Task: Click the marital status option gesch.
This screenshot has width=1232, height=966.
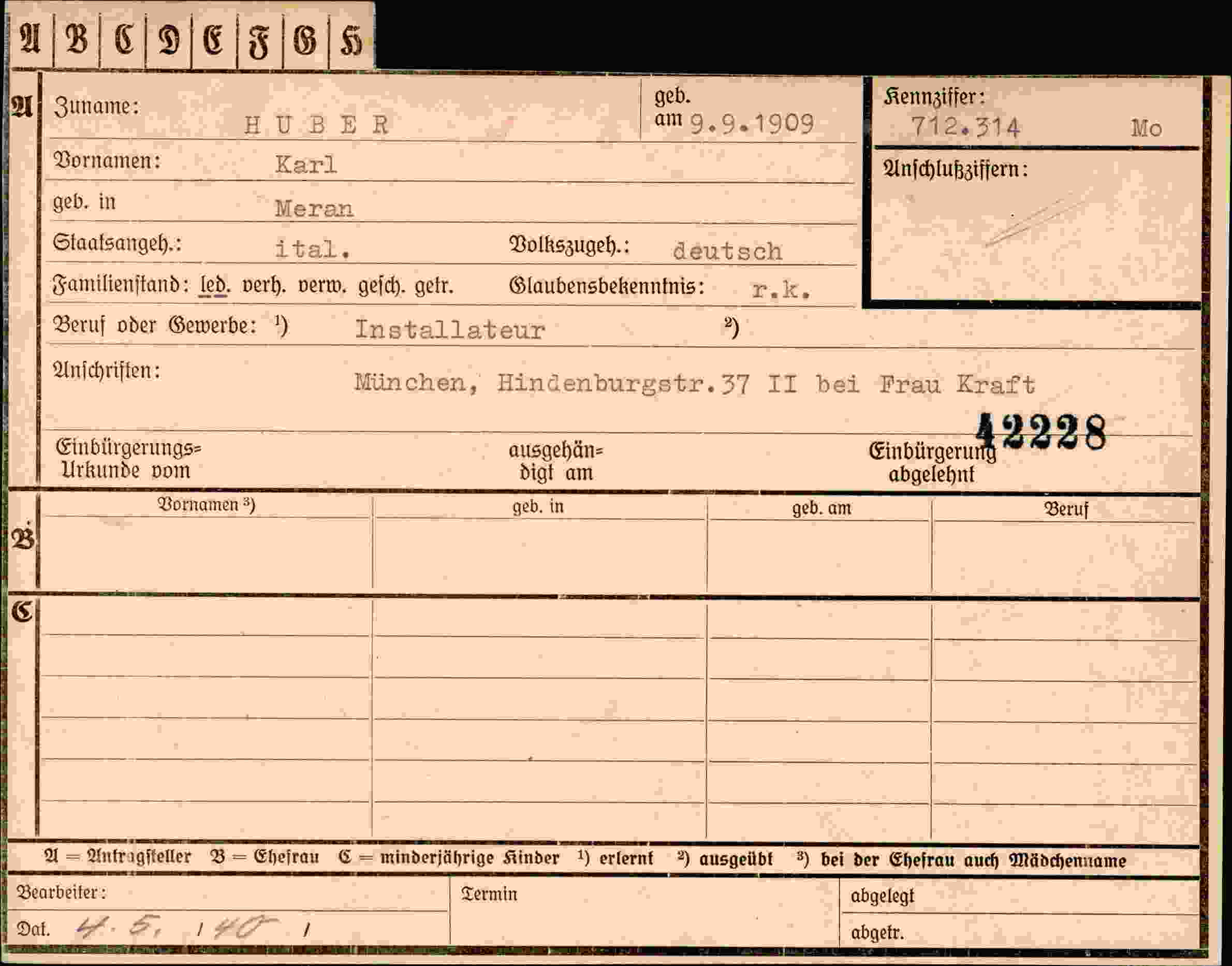Action: [382, 286]
